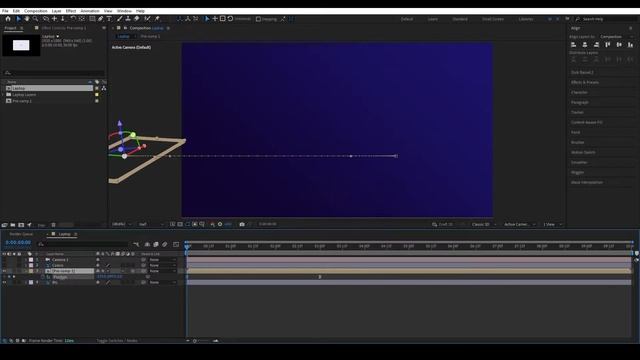Click Toggle Switches / Modes button

point(117,340)
